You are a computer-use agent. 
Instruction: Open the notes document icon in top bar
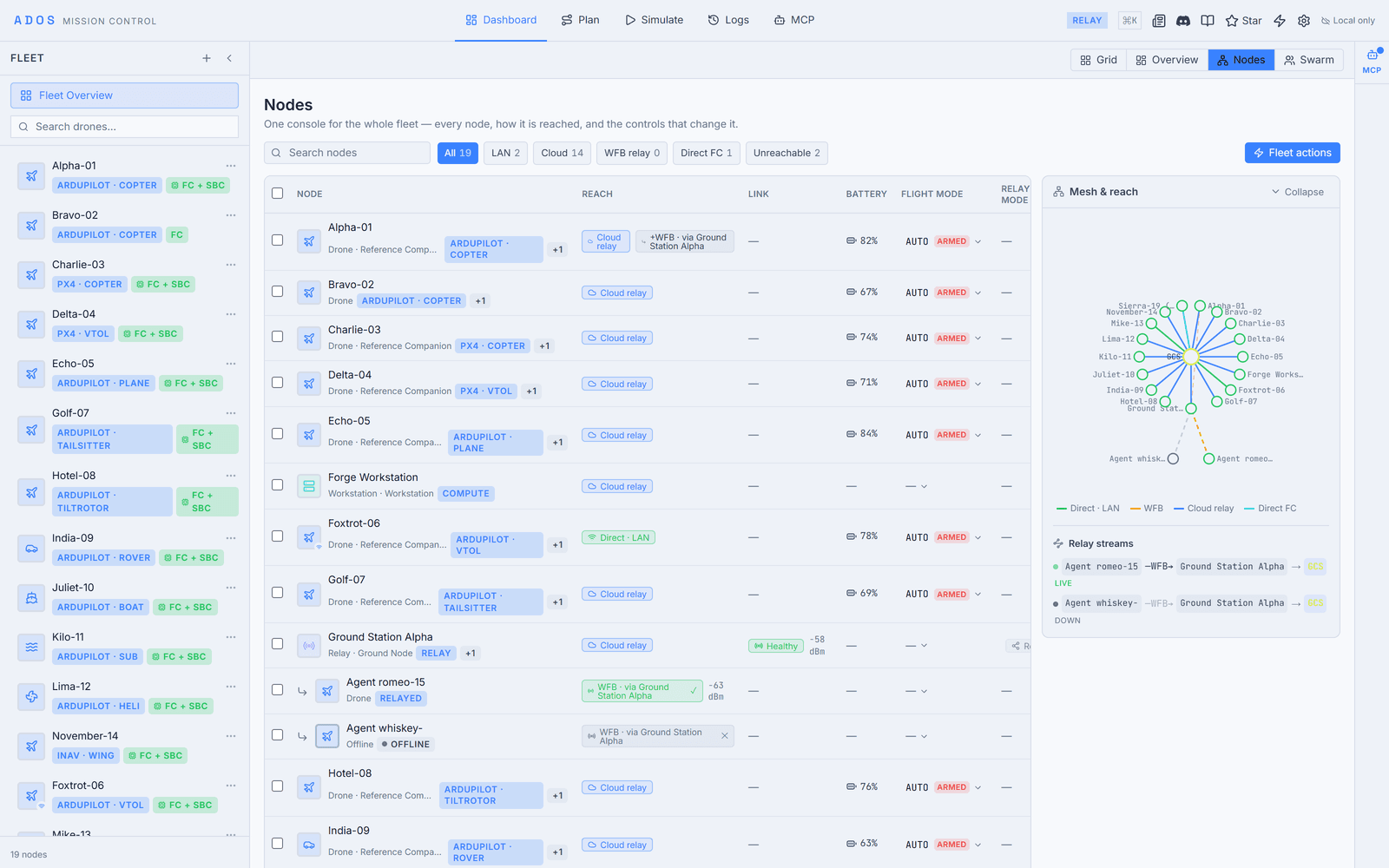[x=1159, y=20]
